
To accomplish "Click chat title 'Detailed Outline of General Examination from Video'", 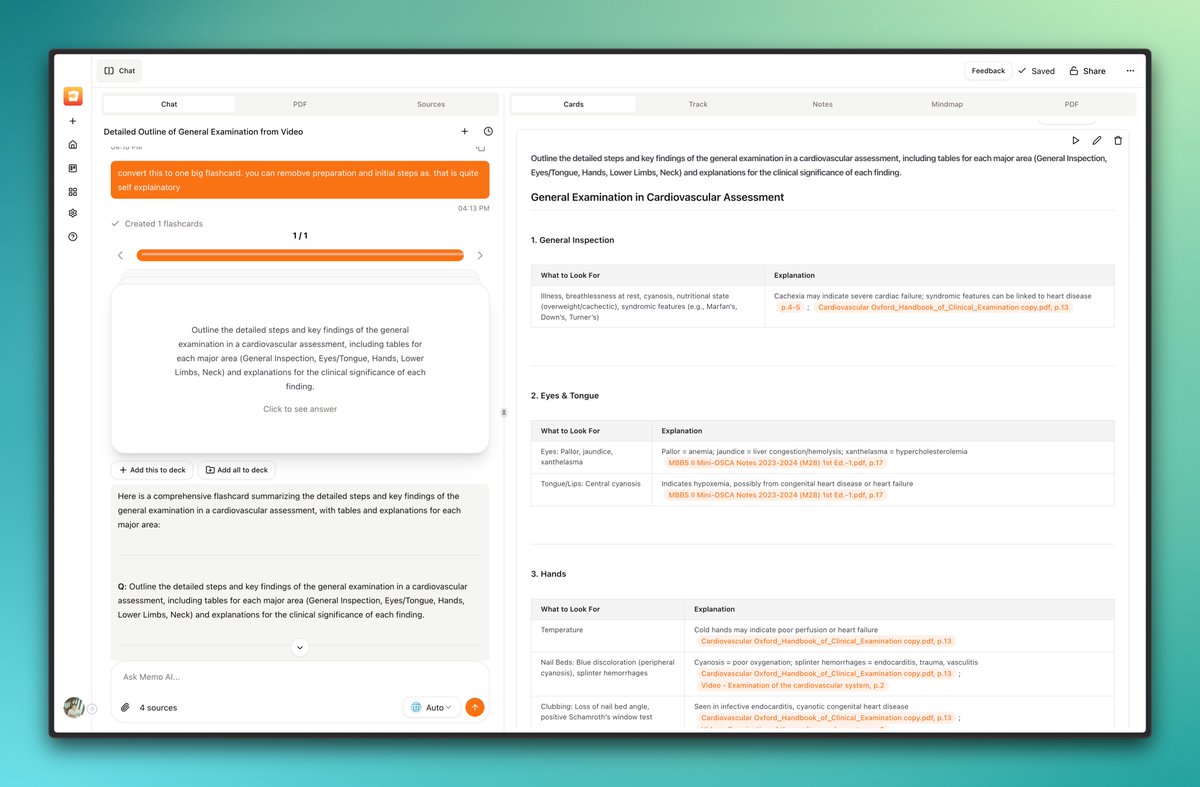I will [x=204, y=132].
